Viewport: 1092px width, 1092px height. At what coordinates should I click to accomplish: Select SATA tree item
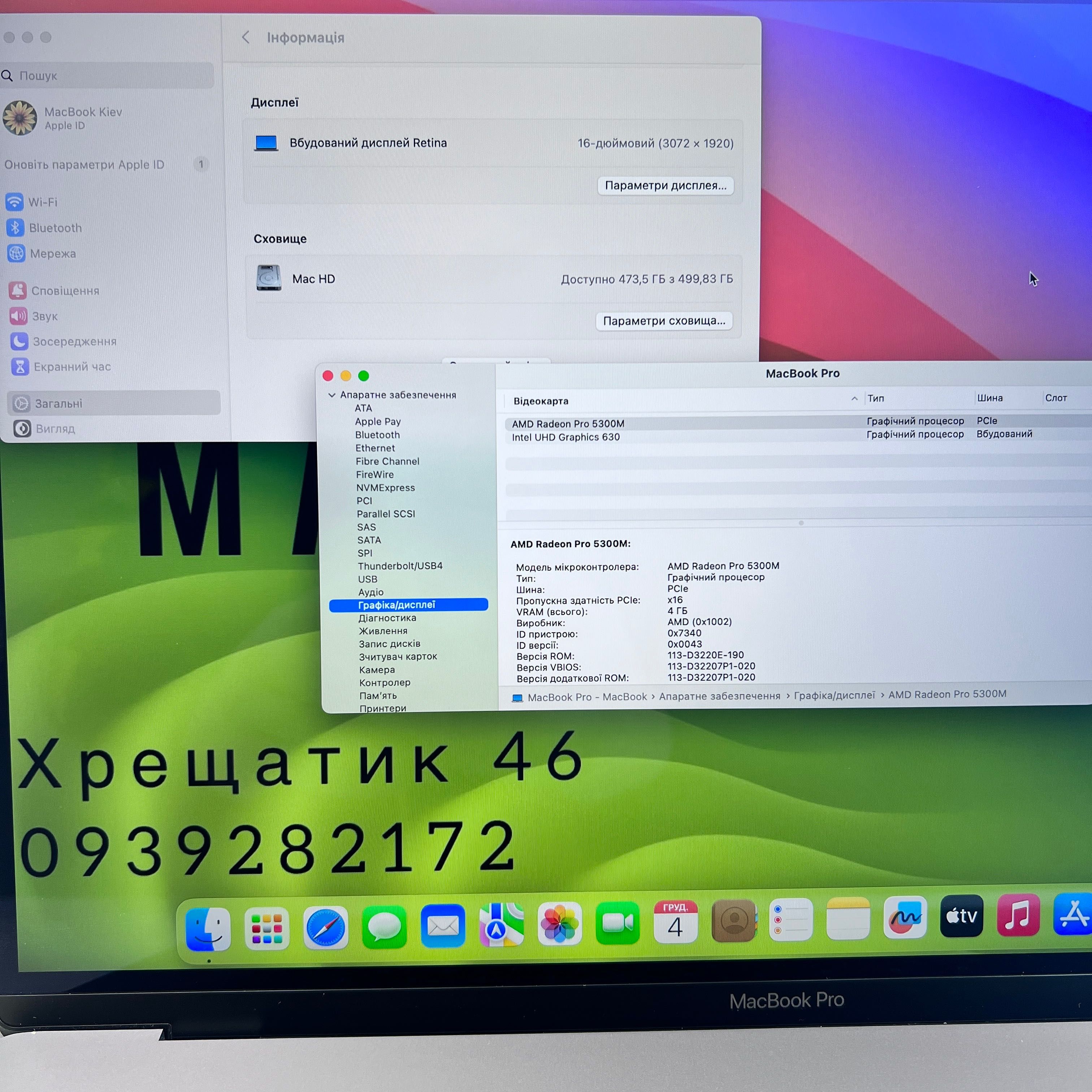pos(369,540)
